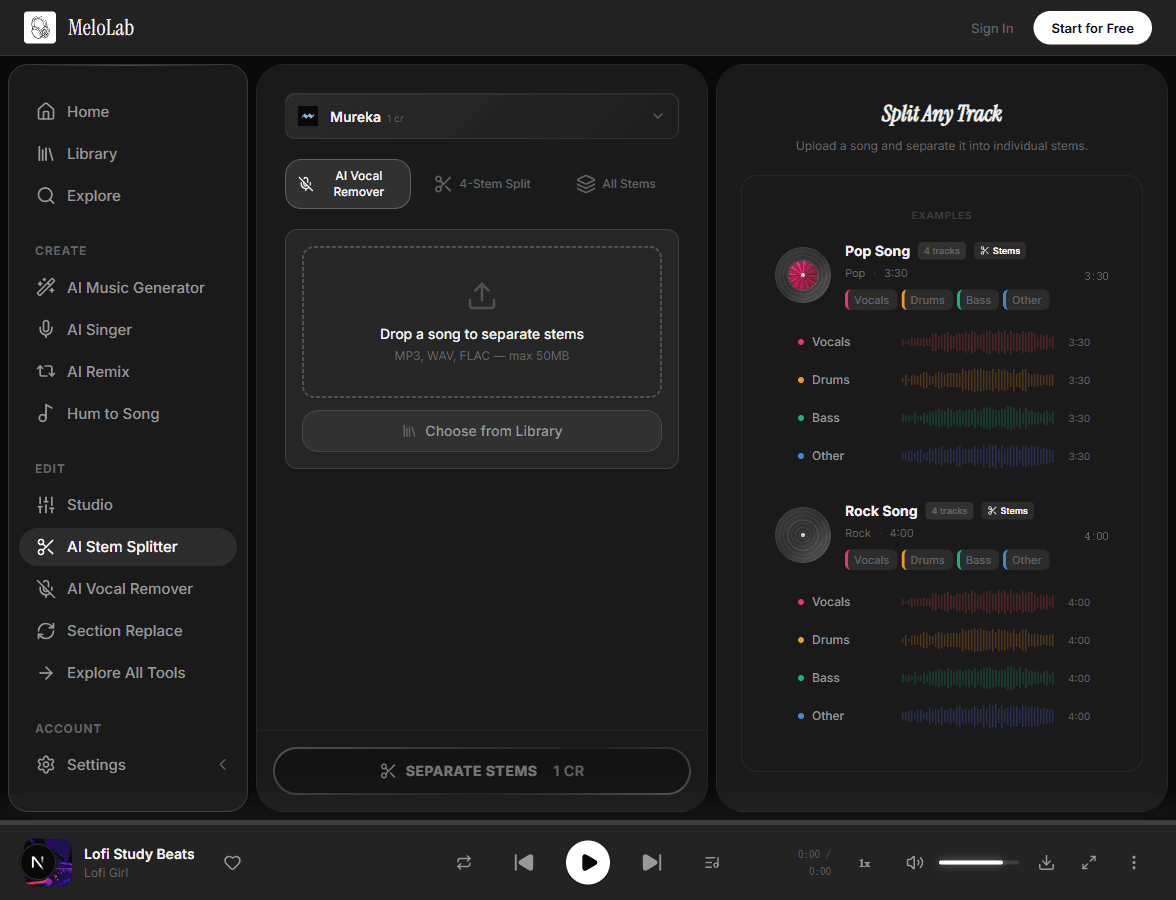
Task: Expand player to fullscreen
Action: coord(1089,862)
